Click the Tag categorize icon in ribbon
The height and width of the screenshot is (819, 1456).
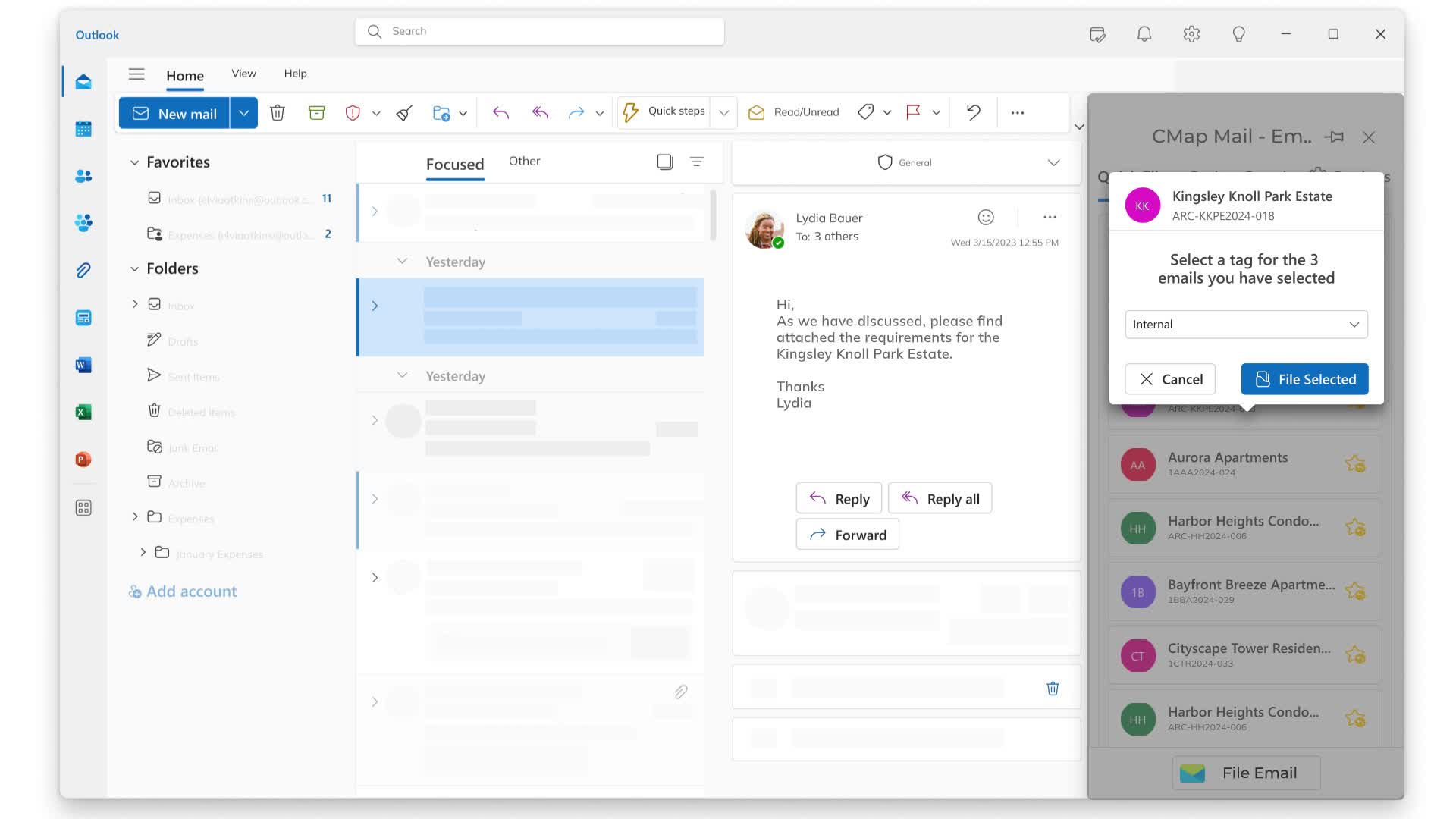tap(866, 112)
